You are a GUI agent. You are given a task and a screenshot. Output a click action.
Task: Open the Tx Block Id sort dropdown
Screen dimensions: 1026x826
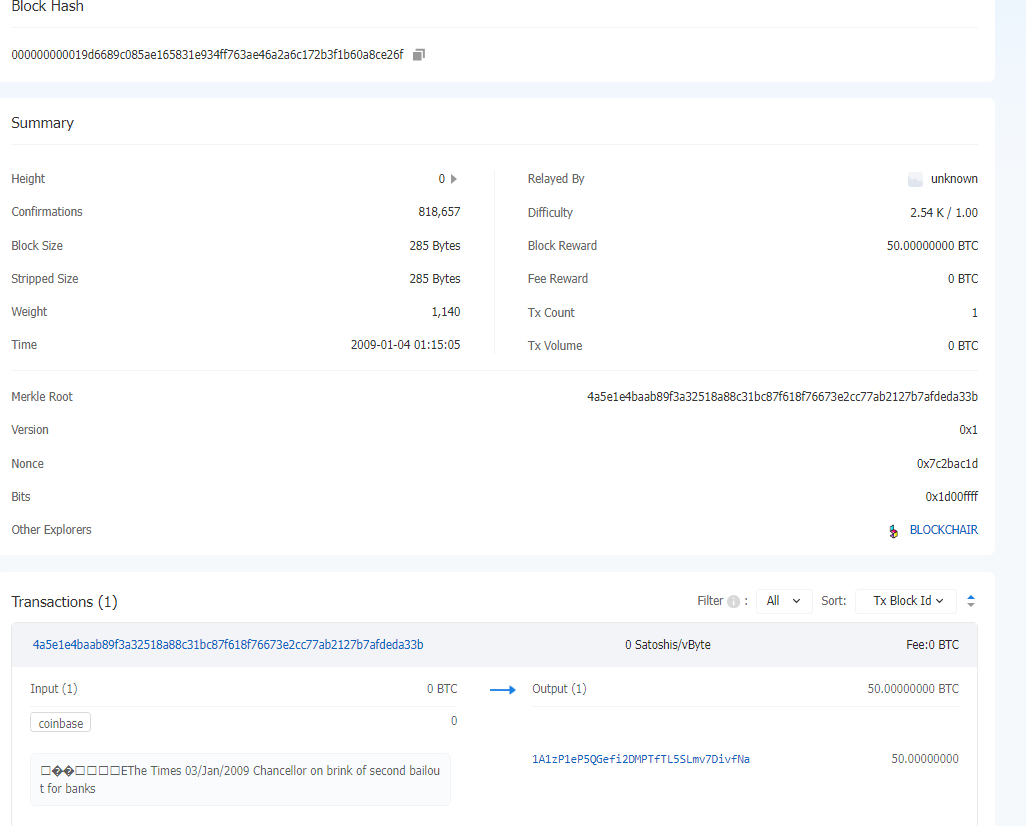(907, 601)
